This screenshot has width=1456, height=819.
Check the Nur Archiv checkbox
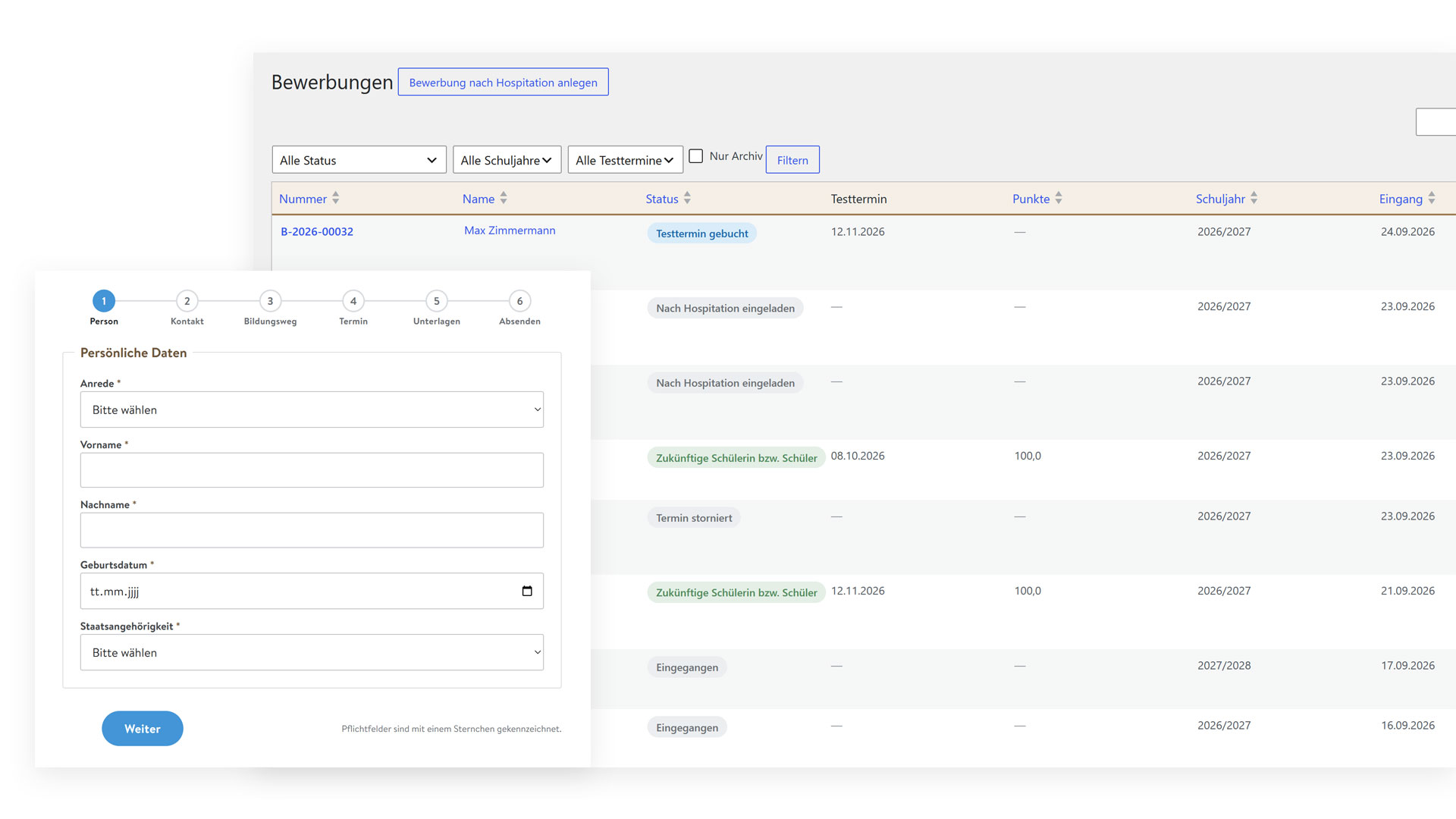tap(695, 156)
